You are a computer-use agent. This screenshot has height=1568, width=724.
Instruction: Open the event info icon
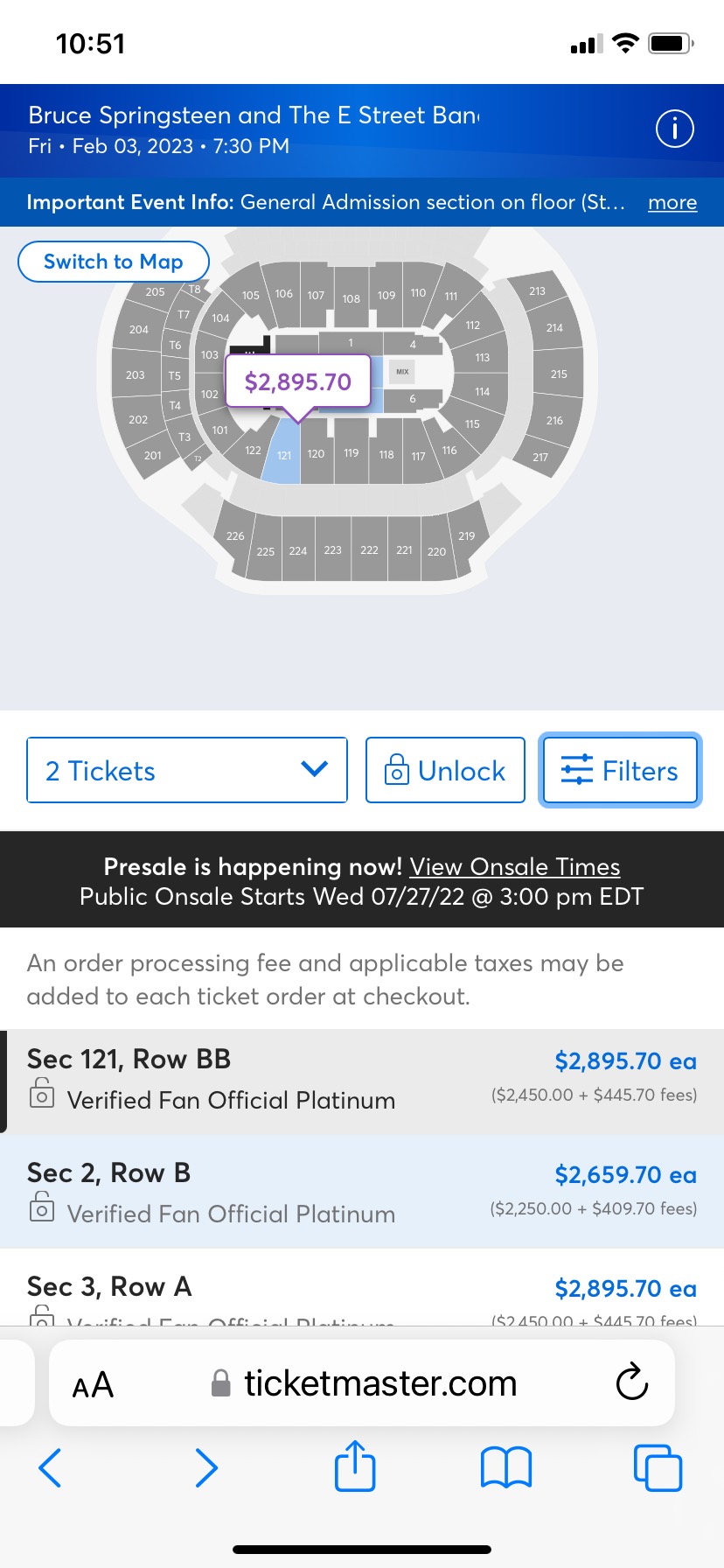pos(674,129)
